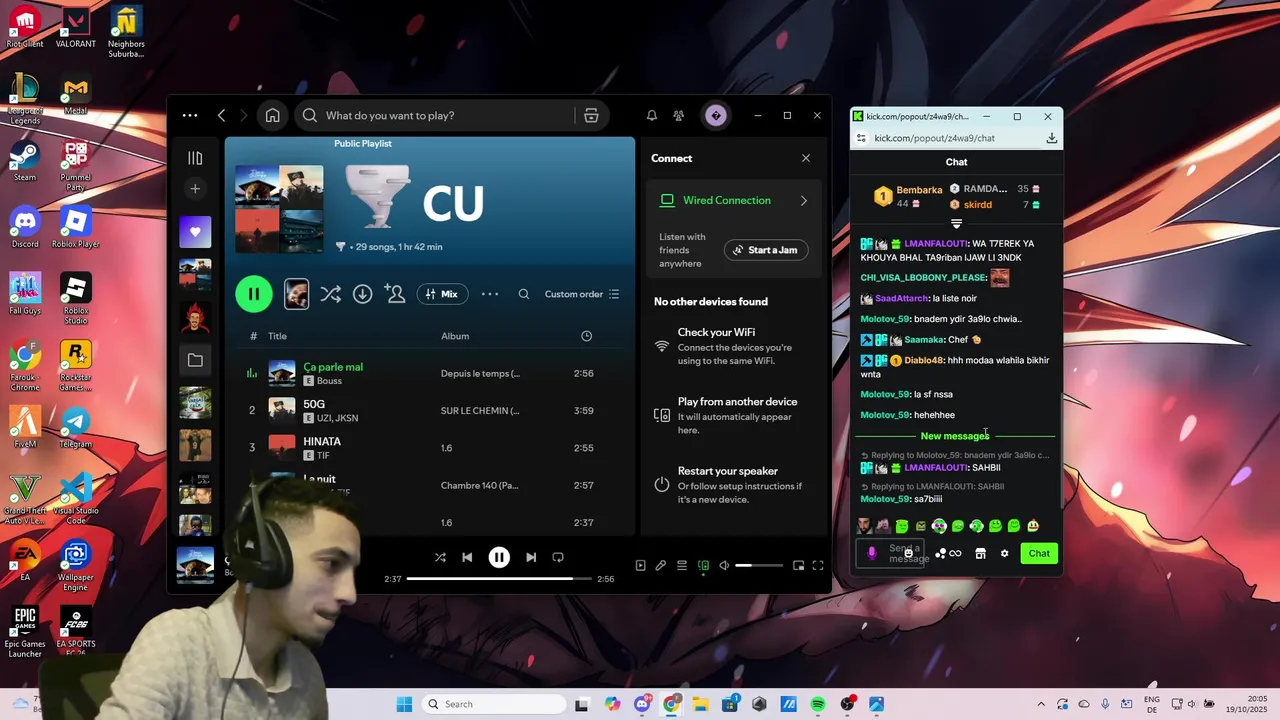
Task: Collapse Your Library sidebar
Action: point(195,158)
